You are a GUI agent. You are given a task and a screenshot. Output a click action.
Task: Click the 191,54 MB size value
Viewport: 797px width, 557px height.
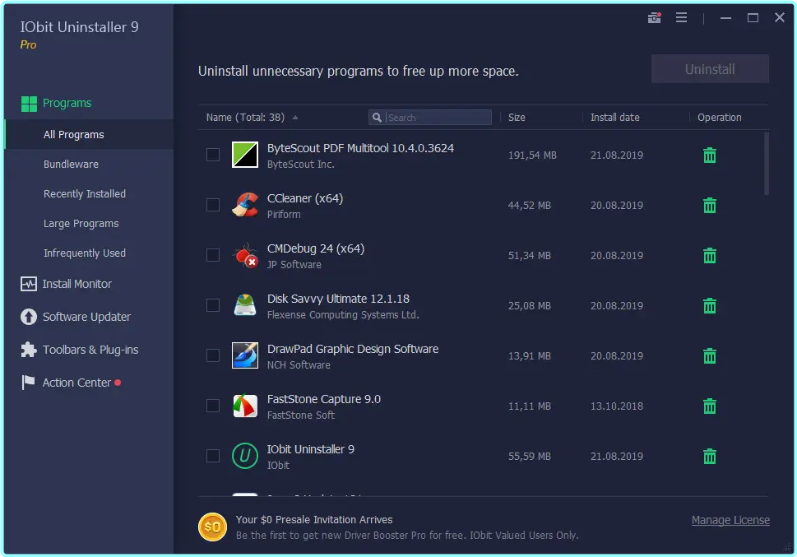pyautogui.click(x=532, y=155)
